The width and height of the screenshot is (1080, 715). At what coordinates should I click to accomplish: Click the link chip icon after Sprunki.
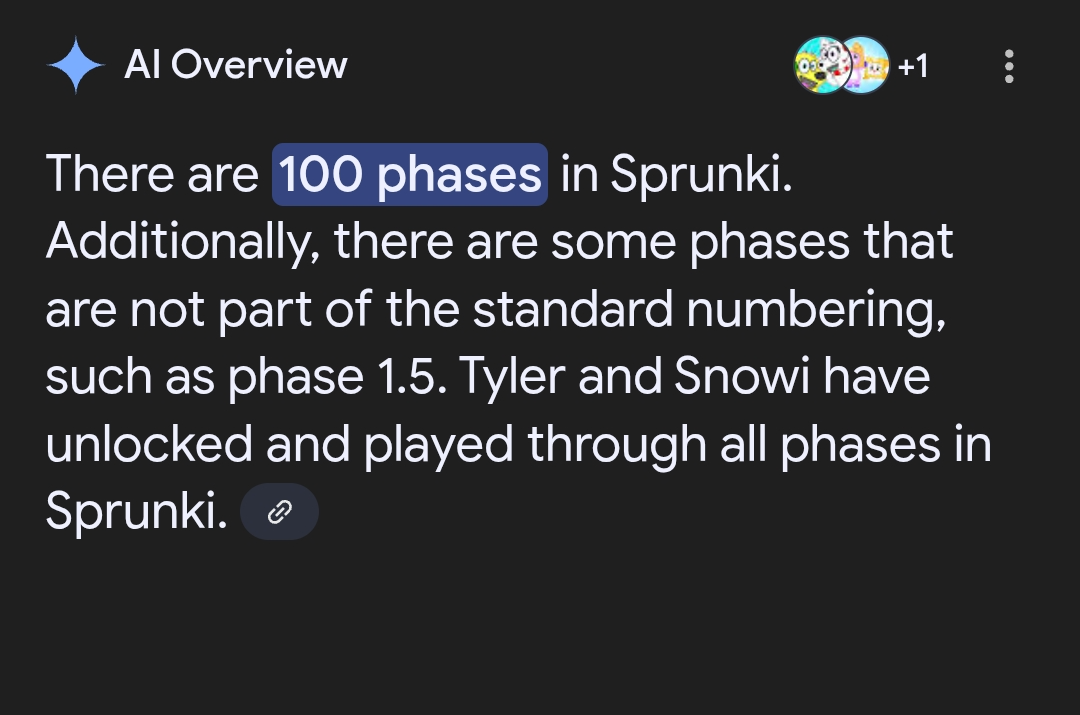tap(279, 511)
